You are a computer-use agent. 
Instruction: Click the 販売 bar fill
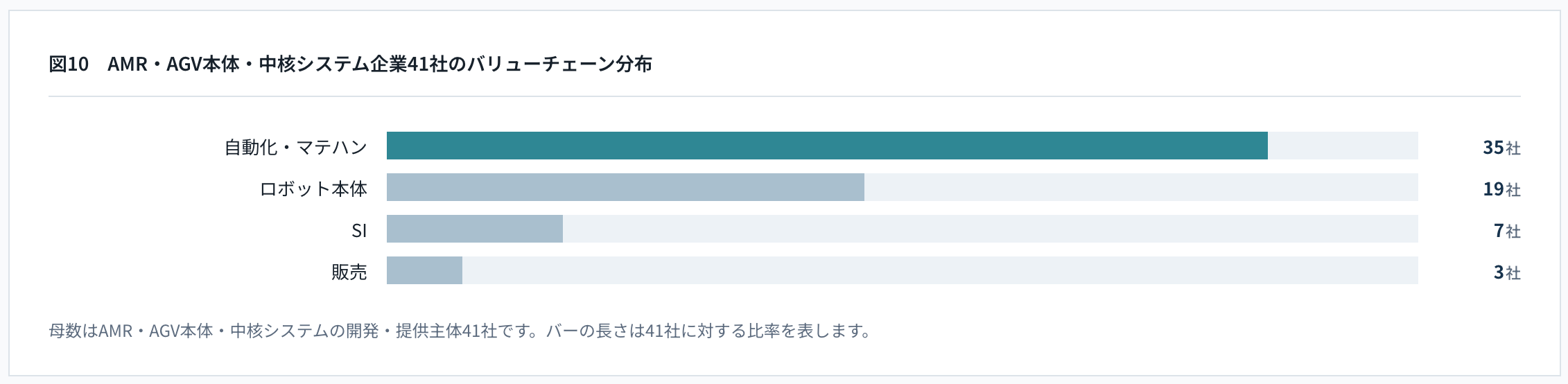pyautogui.click(x=424, y=270)
